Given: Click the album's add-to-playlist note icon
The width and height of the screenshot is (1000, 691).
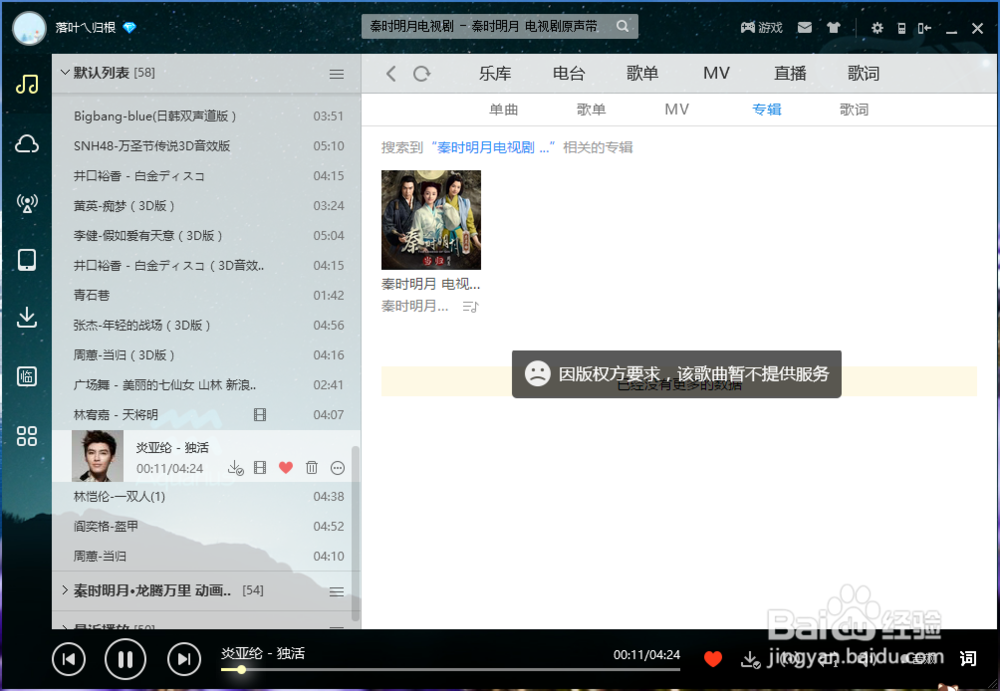Looking at the screenshot, I should [471, 307].
